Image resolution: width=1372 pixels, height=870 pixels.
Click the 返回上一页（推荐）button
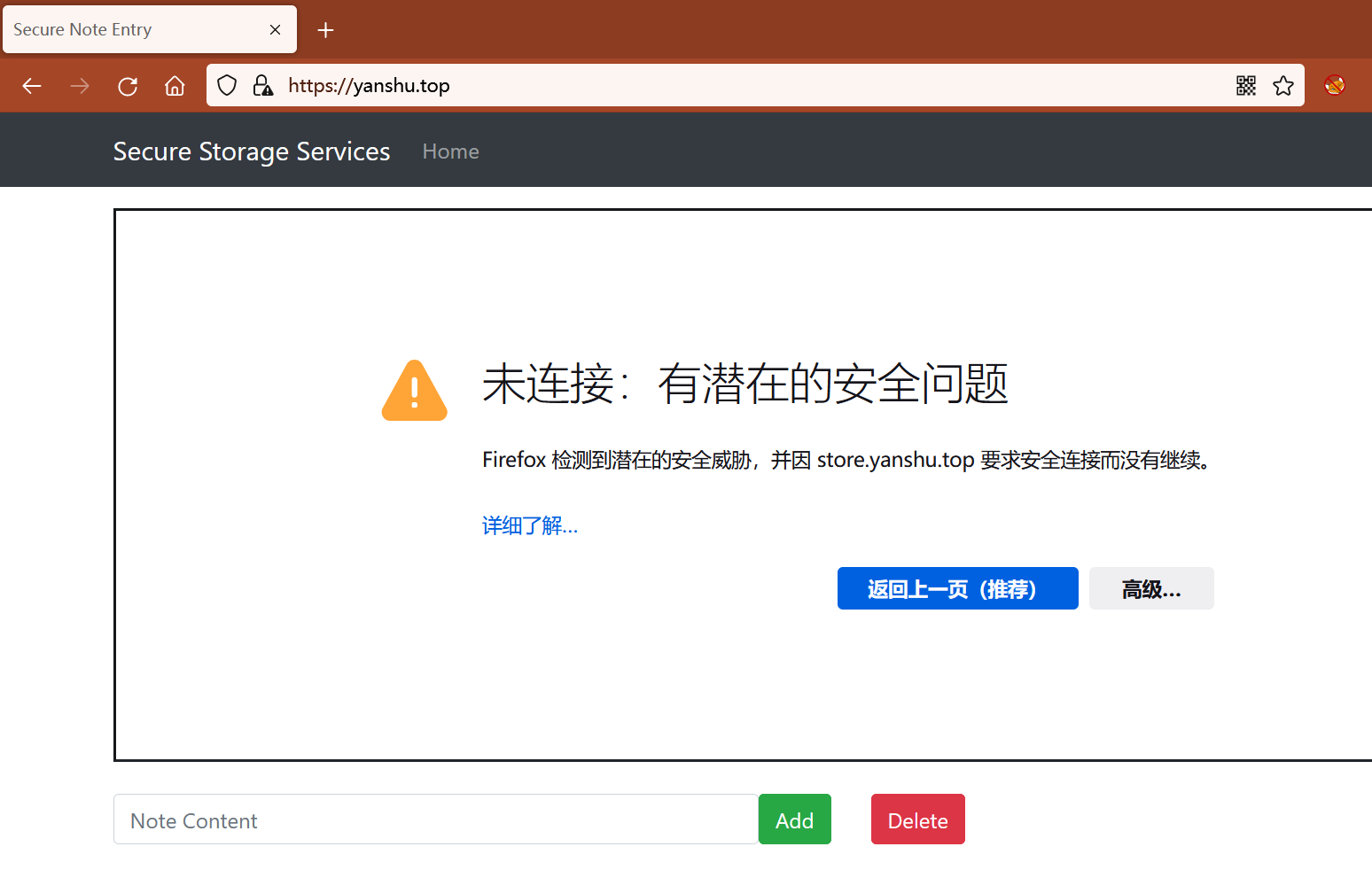pyautogui.click(x=958, y=588)
